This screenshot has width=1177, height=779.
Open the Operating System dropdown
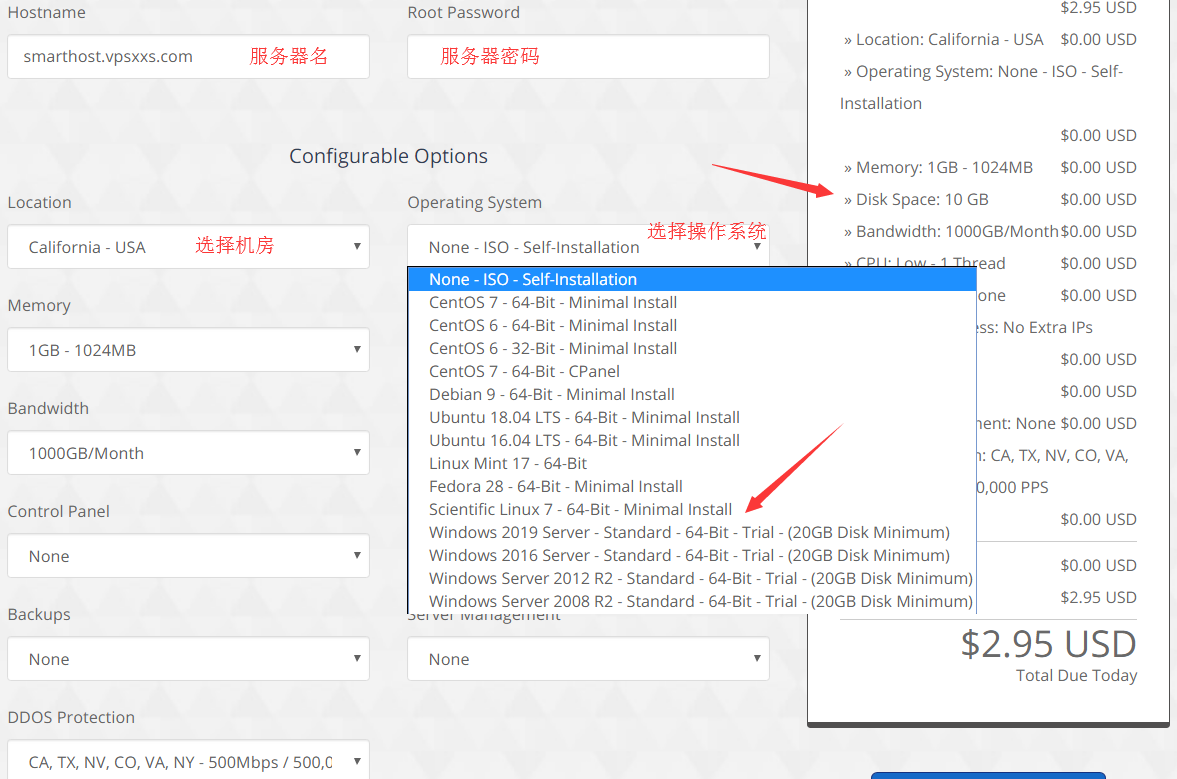pos(588,247)
